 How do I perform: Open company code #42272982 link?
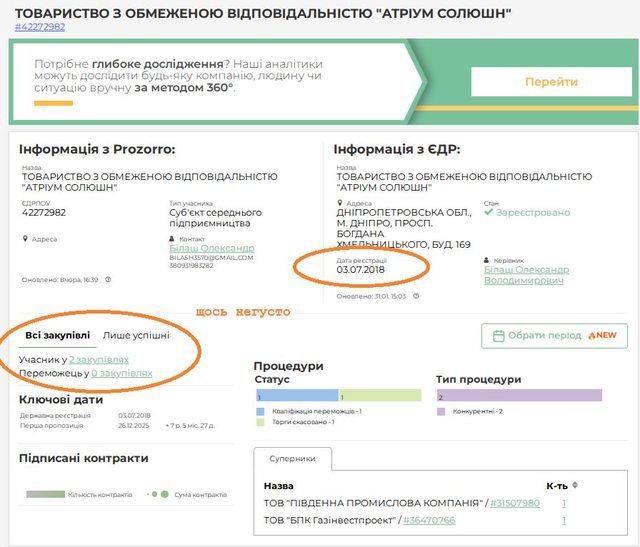[x=40, y=27]
